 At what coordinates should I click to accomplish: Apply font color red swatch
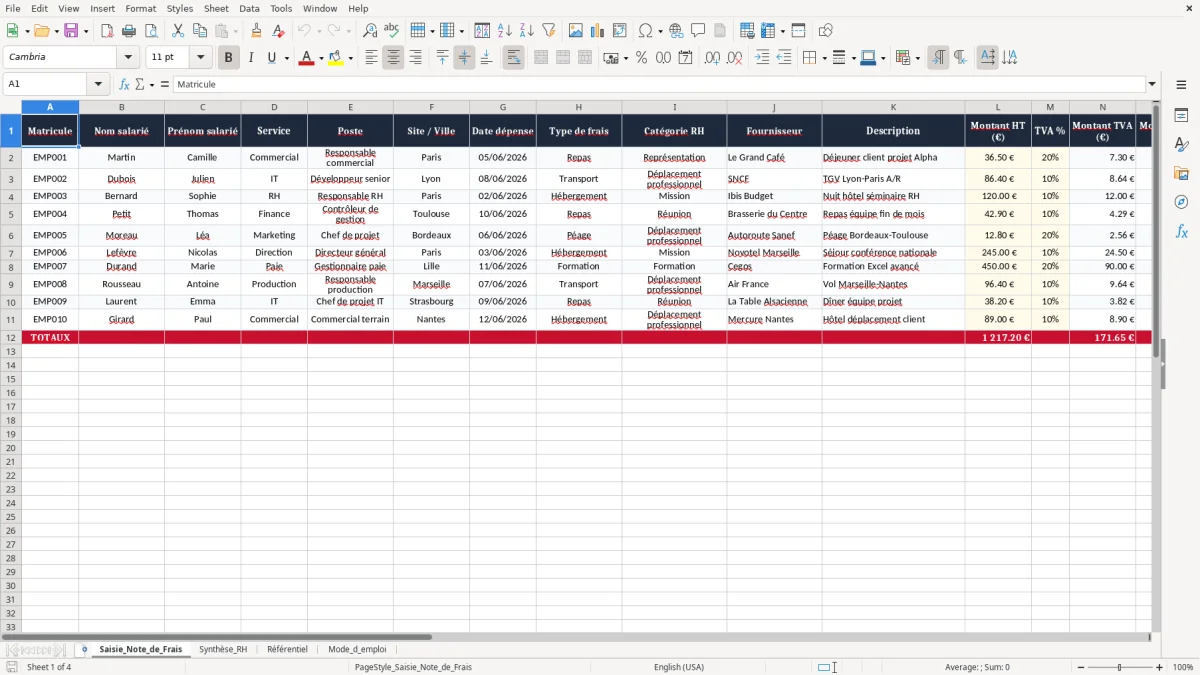click(305, 58)
